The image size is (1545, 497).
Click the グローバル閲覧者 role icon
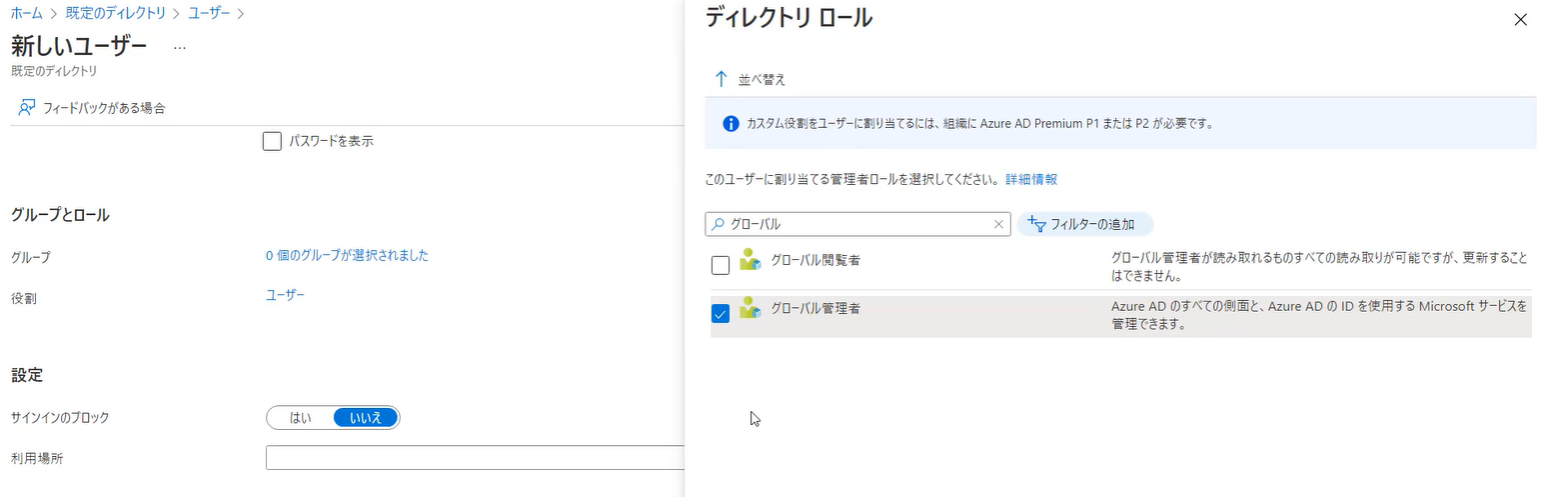click(750, 261)
